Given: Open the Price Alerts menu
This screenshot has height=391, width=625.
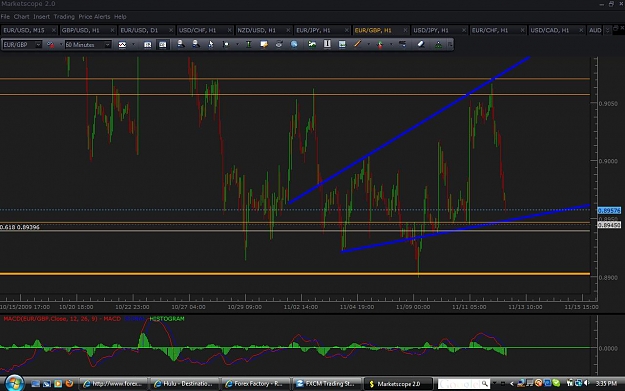Looking at the screenshot, I should (94, 17).
